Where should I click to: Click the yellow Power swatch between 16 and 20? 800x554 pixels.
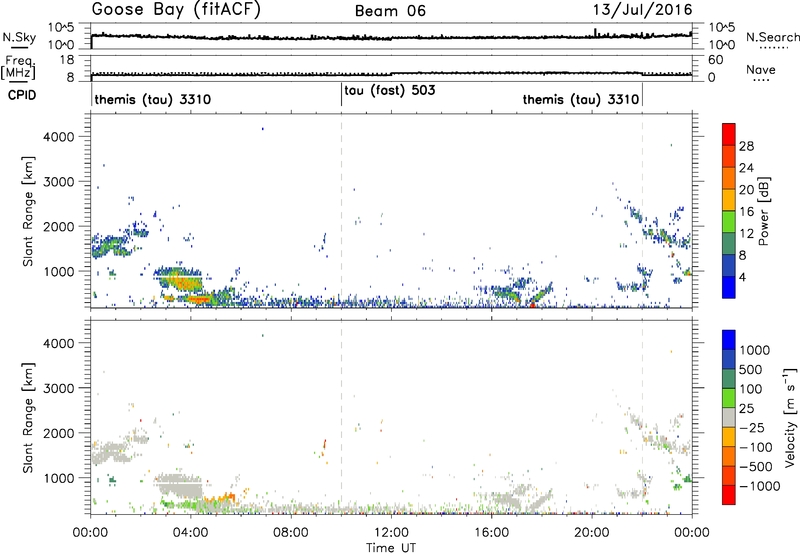(729, 199)
